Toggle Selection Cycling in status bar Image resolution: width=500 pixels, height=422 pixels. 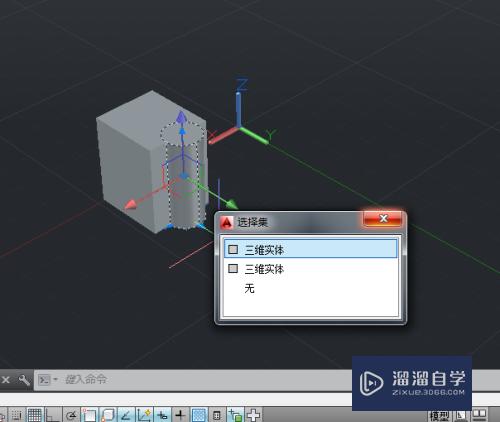coord(235,415)
